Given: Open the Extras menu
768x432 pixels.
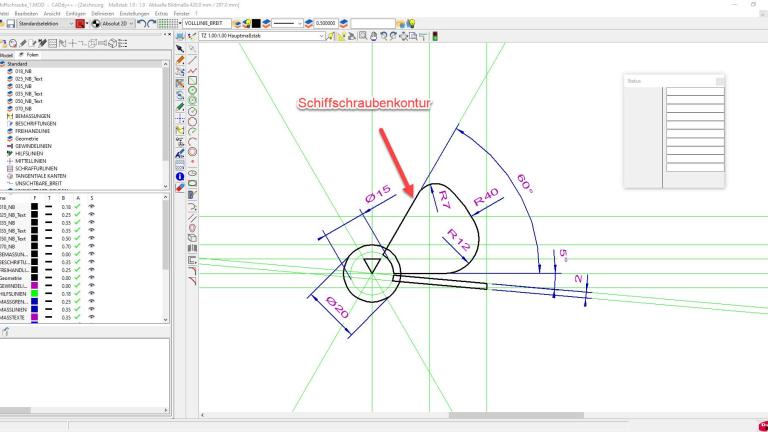Looking at the screenshot, I should (x=161, y=14).
